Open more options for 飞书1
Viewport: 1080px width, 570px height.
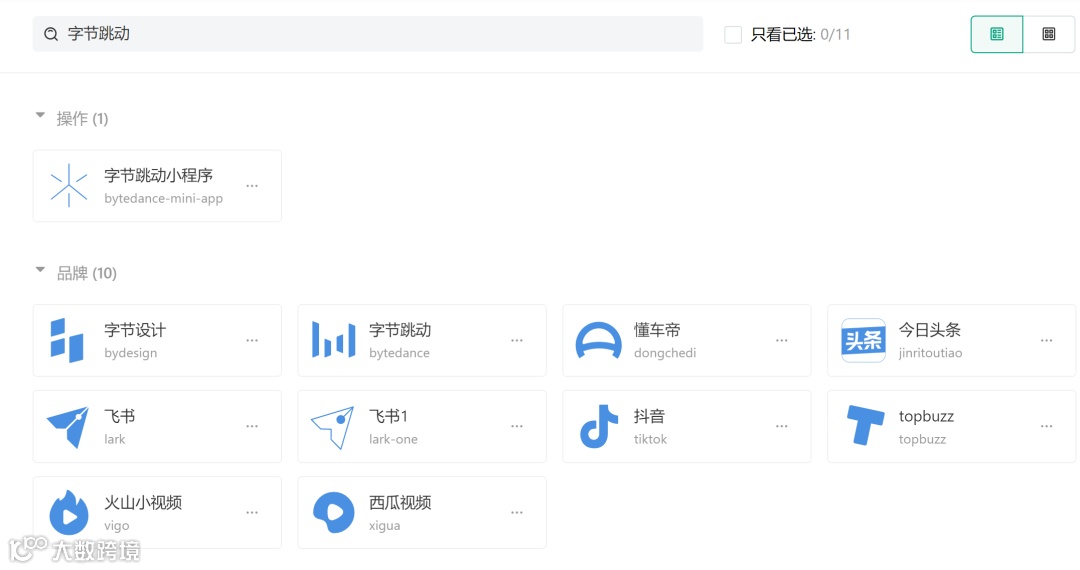pyautogui.click(x=517, y=427)
